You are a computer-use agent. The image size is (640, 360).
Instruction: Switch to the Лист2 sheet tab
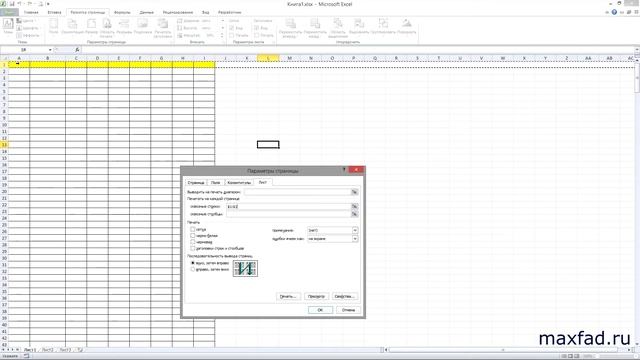(48, 350)
